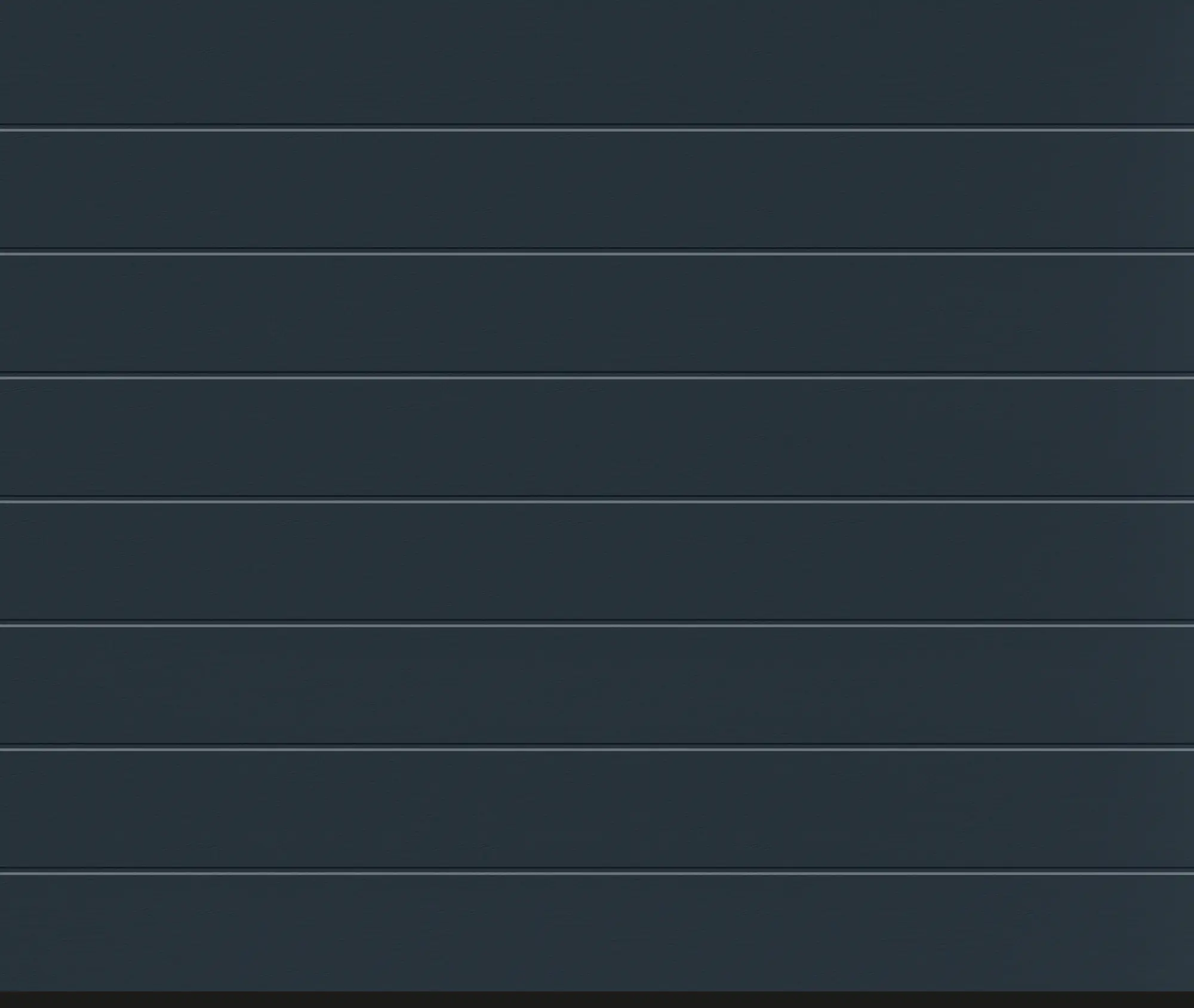Select the lowest light groove line

[597, 872]
